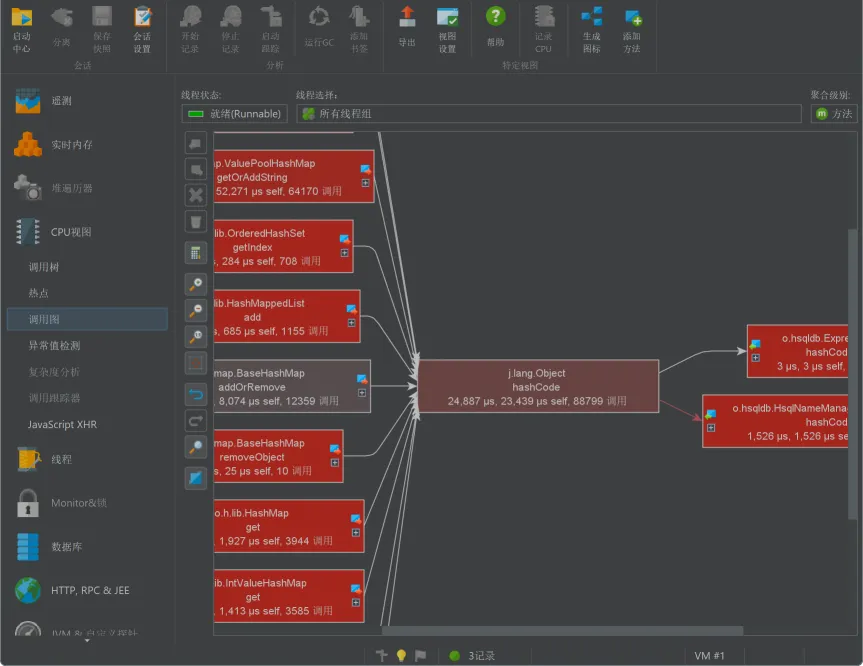Click call icon on OrderedHashSet getIndex node
Viewport: 863px width, 666px height.
345,239
